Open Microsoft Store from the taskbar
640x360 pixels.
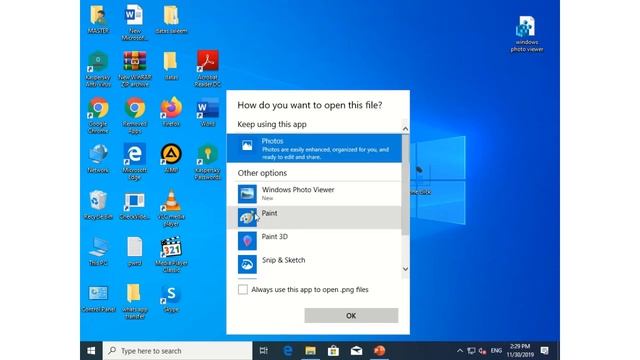[x=333, y=351]
